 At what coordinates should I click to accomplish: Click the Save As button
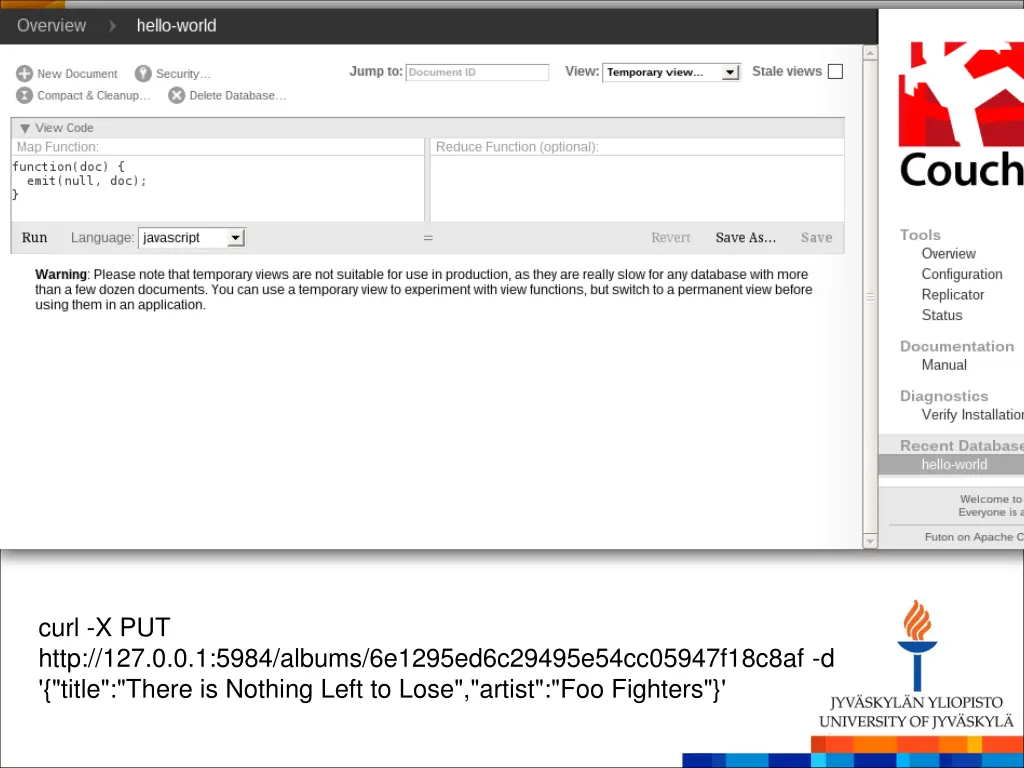746,238
